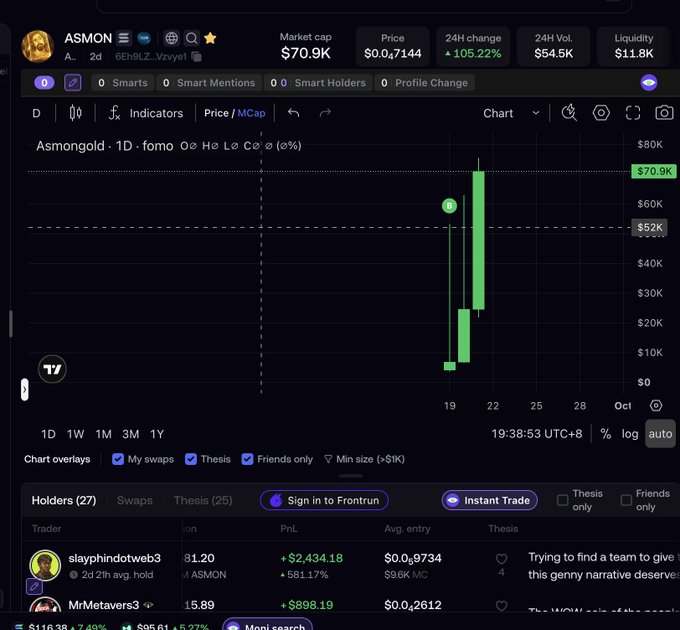Click the green B buy marker on chart
Viewport: 680px width, 630px height.
(x=449, y=206)
